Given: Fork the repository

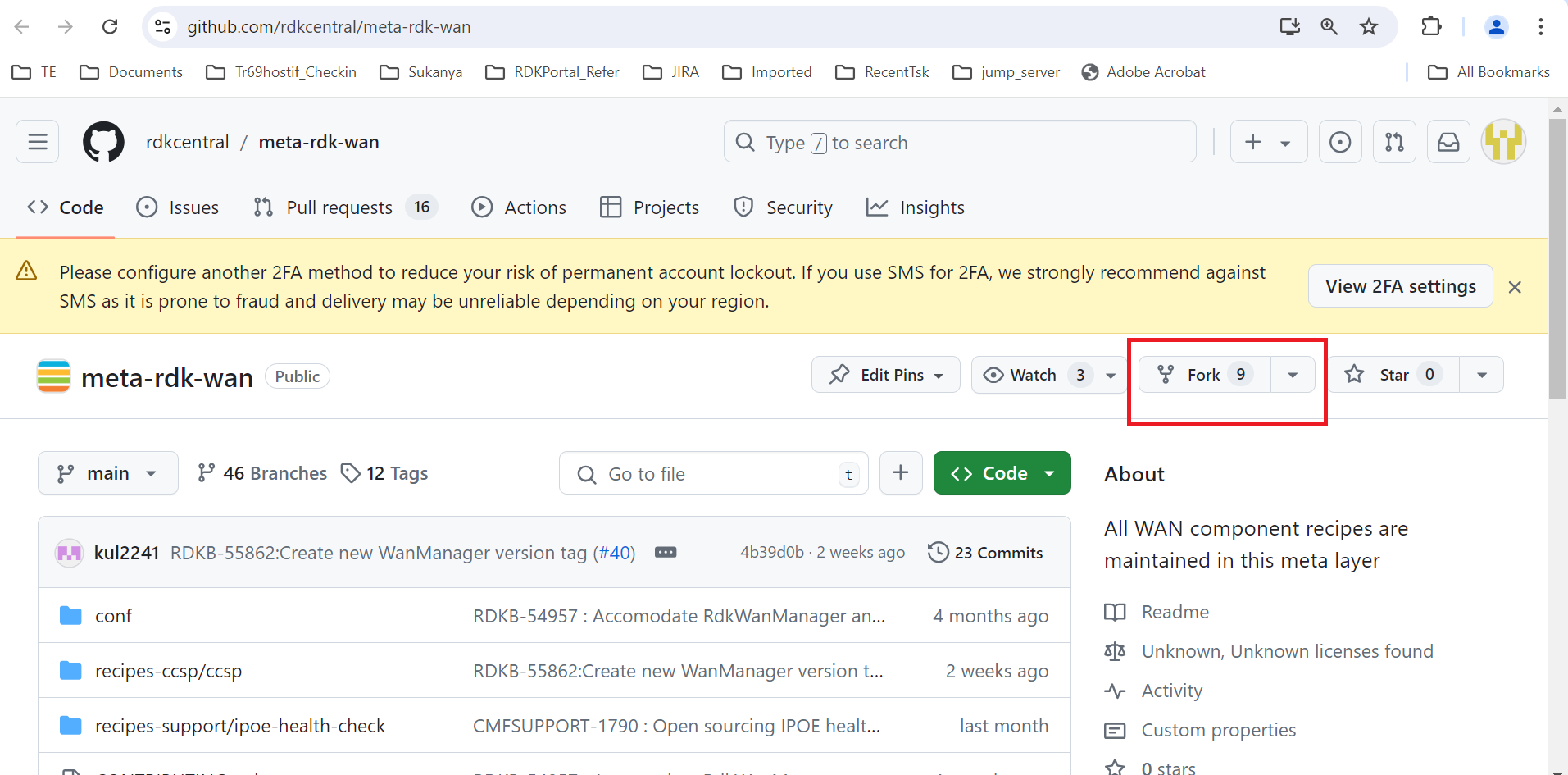Looking at the screenshot, I should click(x=1204, y=375).
